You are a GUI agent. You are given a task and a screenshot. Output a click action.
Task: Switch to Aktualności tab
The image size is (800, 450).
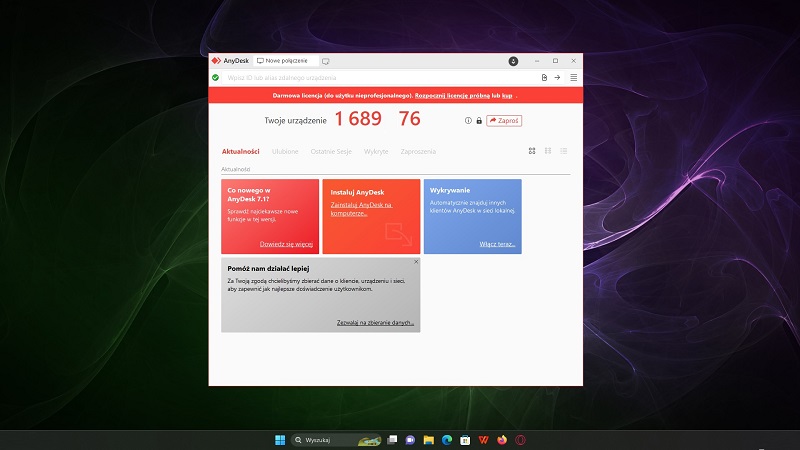(x=240, y=152)
